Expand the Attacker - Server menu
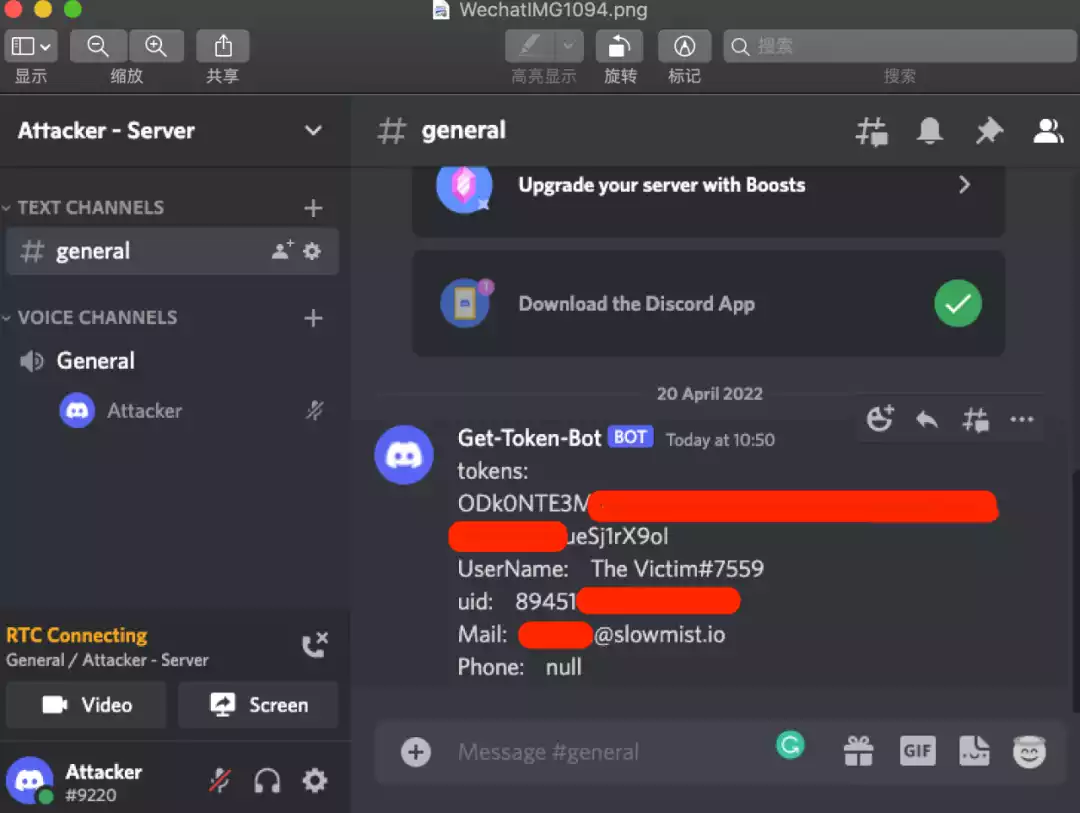This screenshot has height=813, width=1080. [313, 130]
